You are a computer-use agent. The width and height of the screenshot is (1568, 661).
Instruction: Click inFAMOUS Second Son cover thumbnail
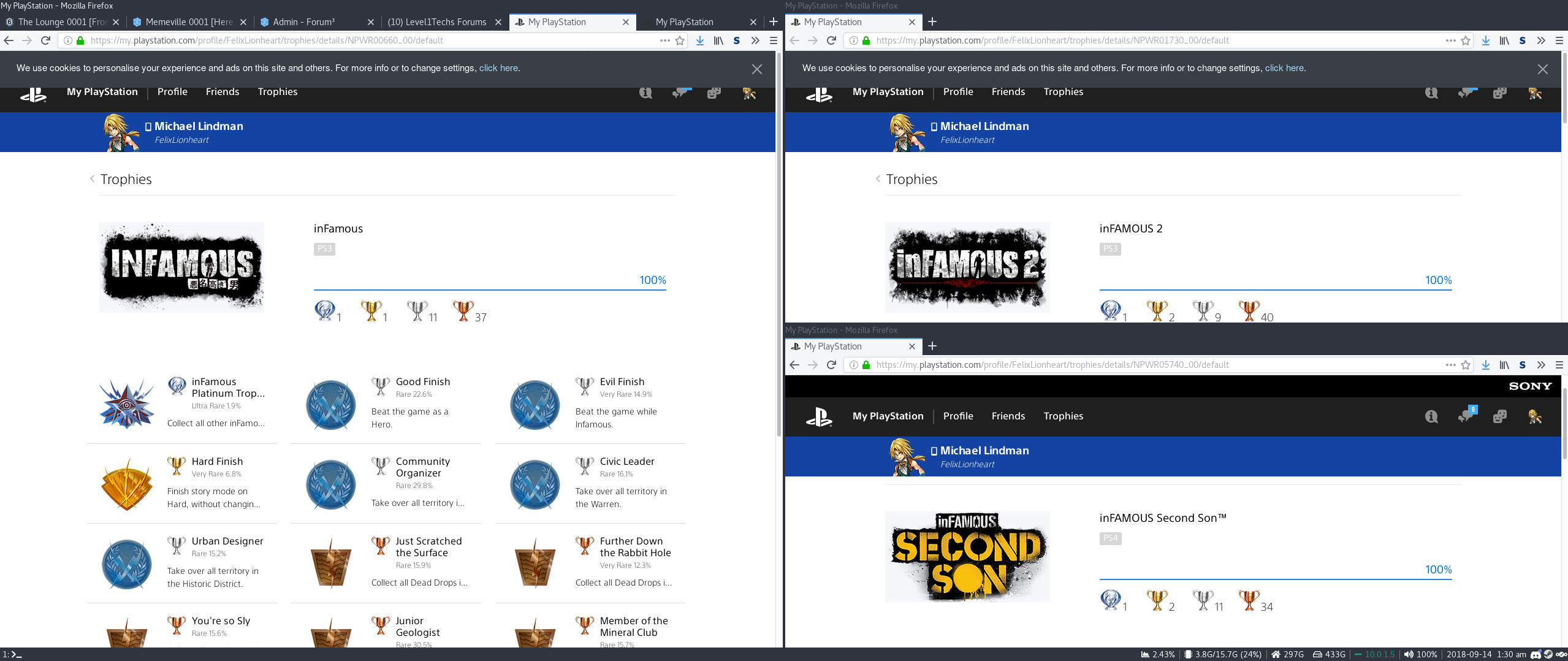[x=967, y=557]
